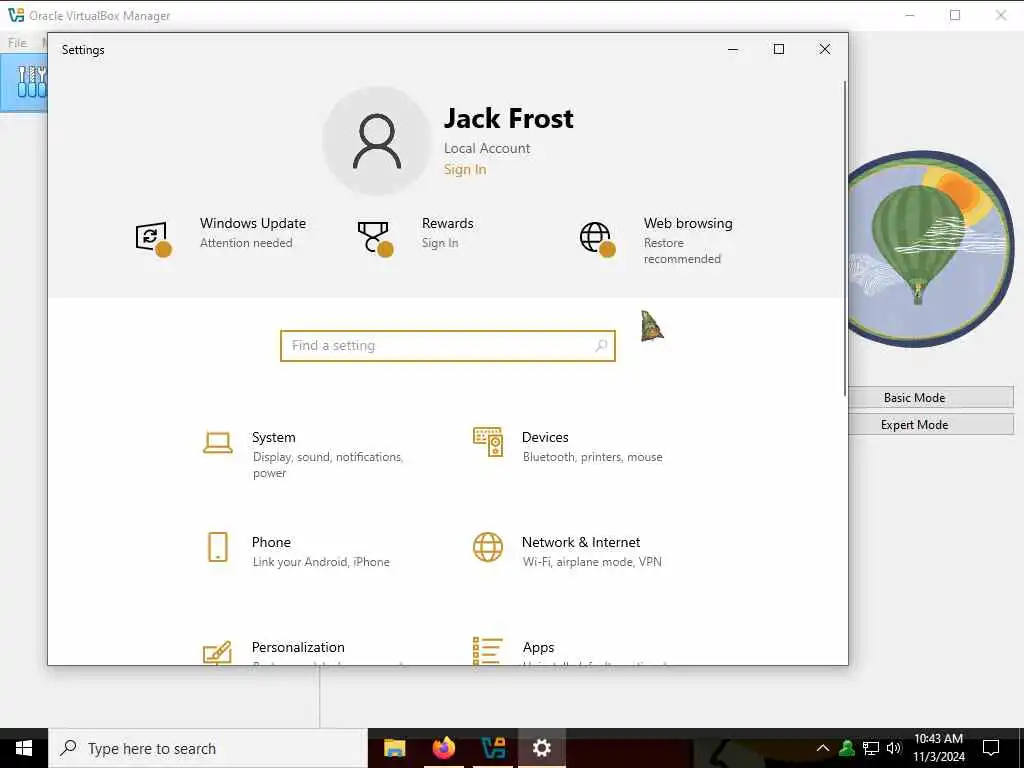Open the Apps list icon
Viewport: 1024px width, 768px height.
tap(488, 651)
